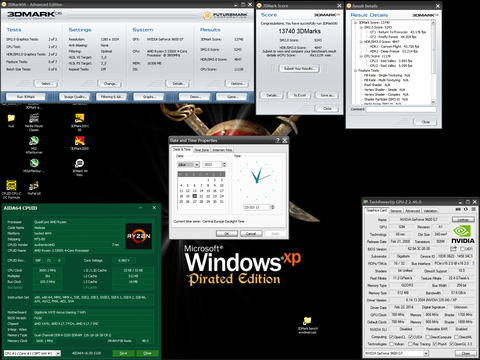480x360 pixels.
Task: Click the NVIDIA logo in GPU-Z
Action: (463, 235)
